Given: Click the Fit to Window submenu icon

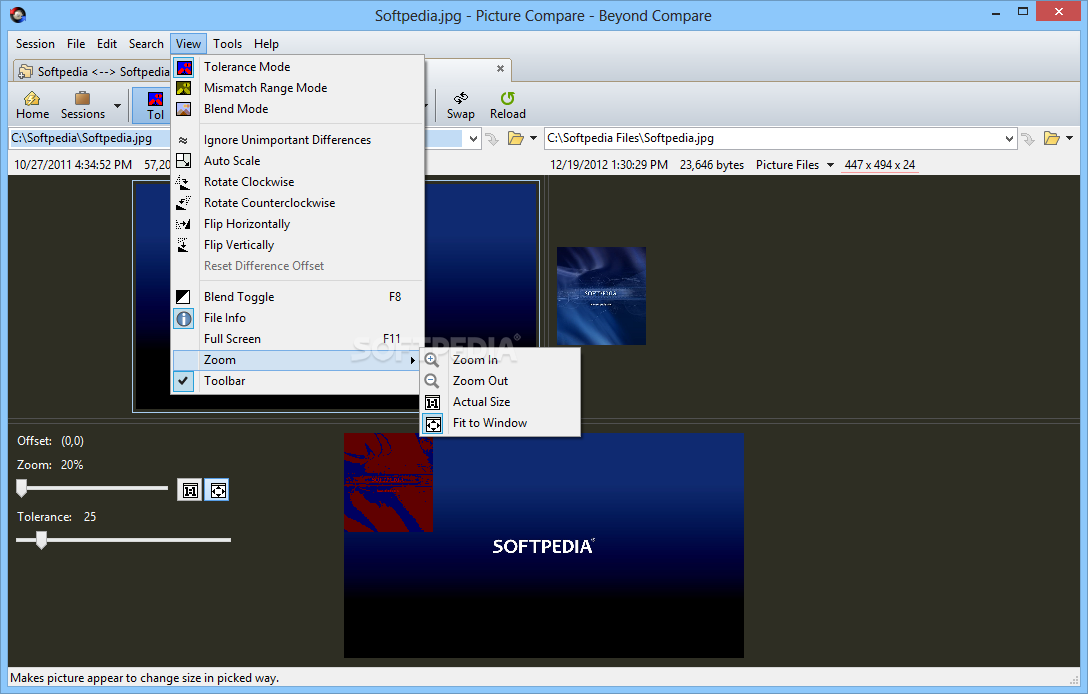Looking at the screenshot, I should [433, 424].
